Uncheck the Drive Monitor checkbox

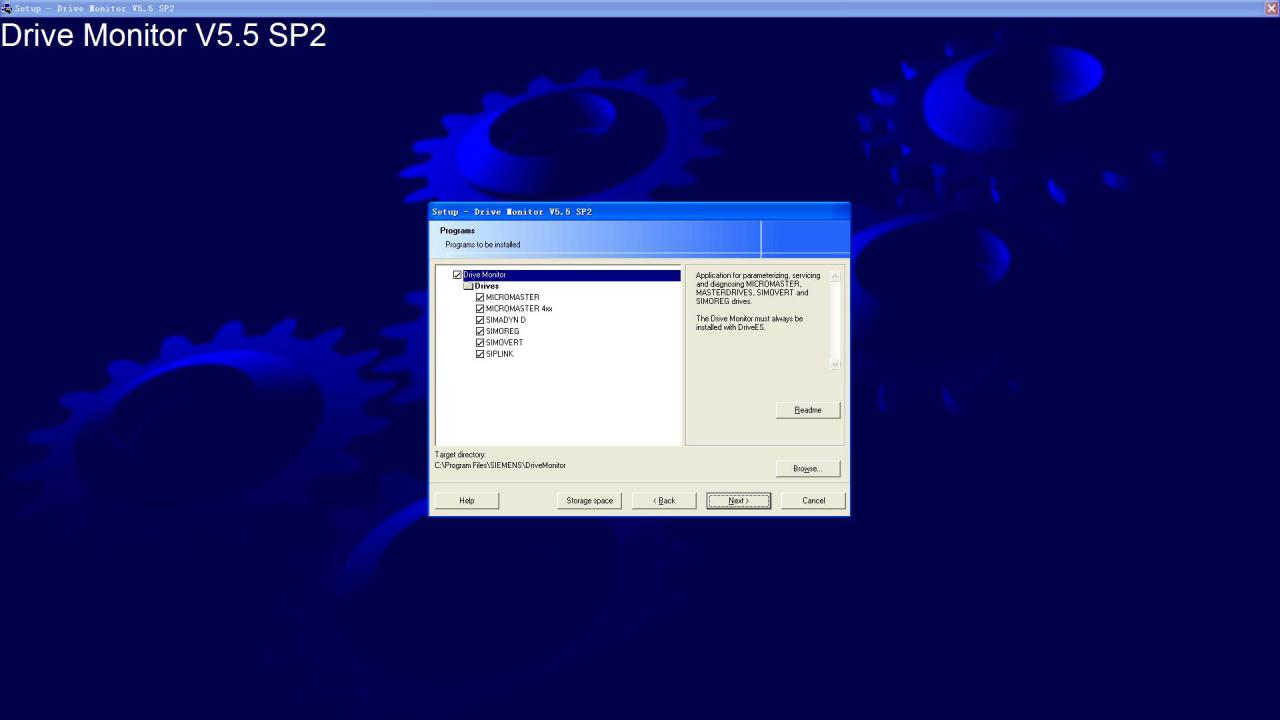tap(457, 275)
